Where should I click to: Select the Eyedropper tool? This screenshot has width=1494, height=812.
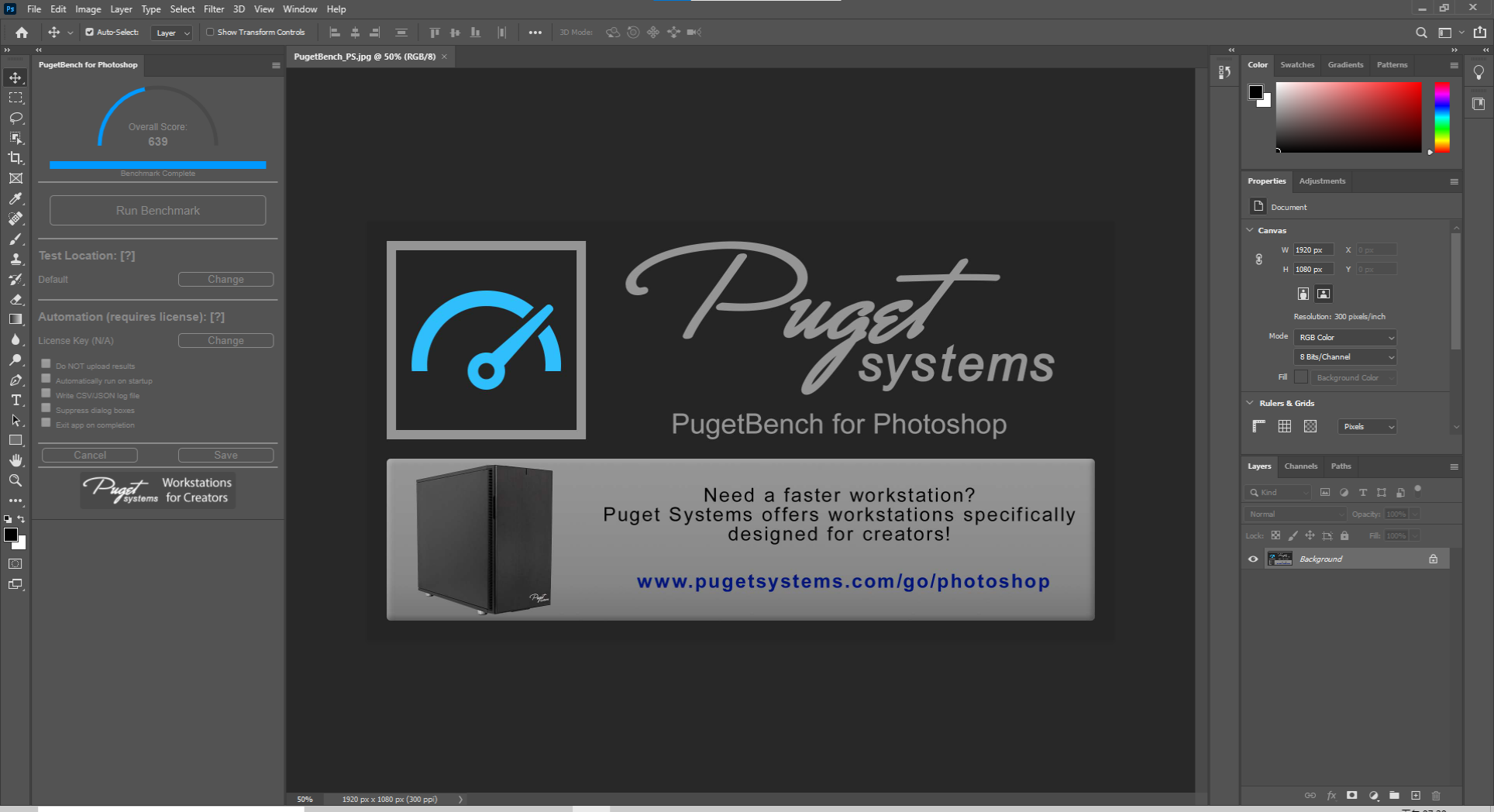[x=15, y=198]
